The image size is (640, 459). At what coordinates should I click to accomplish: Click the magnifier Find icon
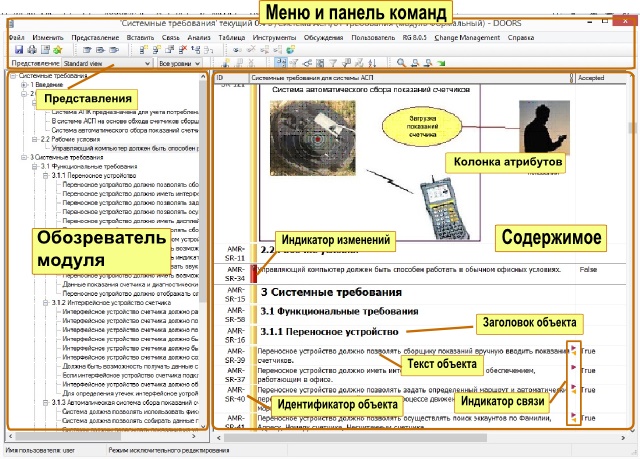[x=401, y=63]
